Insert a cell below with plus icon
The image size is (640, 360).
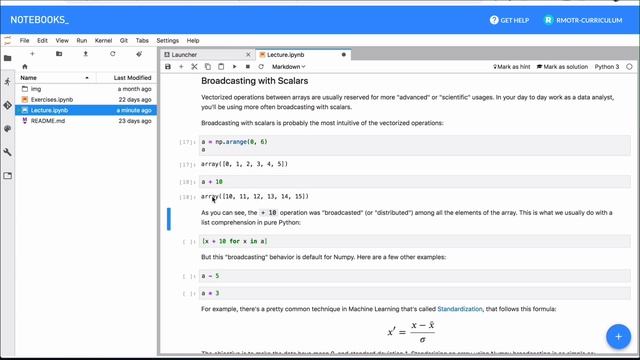181,67
